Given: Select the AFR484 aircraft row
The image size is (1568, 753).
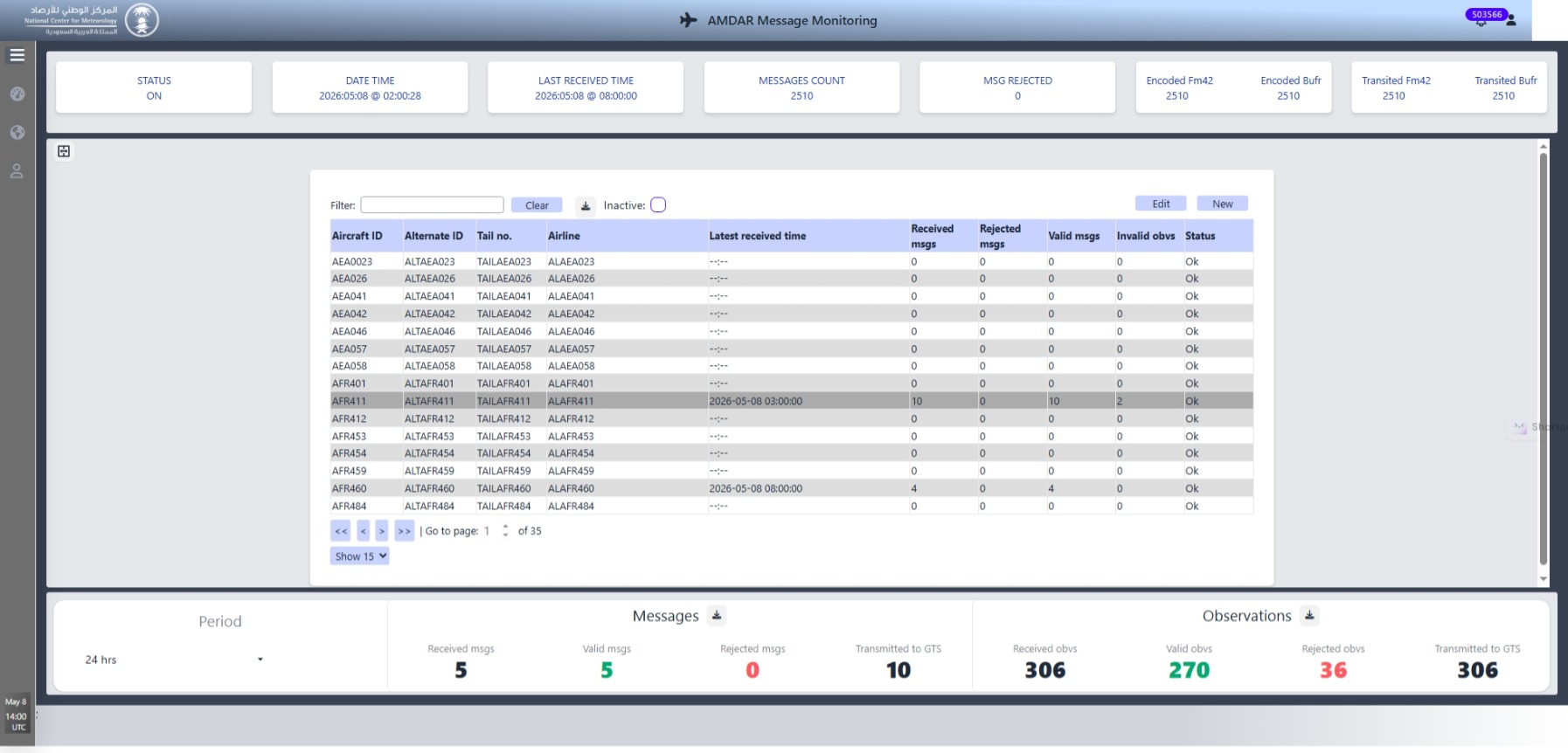Looking at the screenshot, I should point(791,506).
